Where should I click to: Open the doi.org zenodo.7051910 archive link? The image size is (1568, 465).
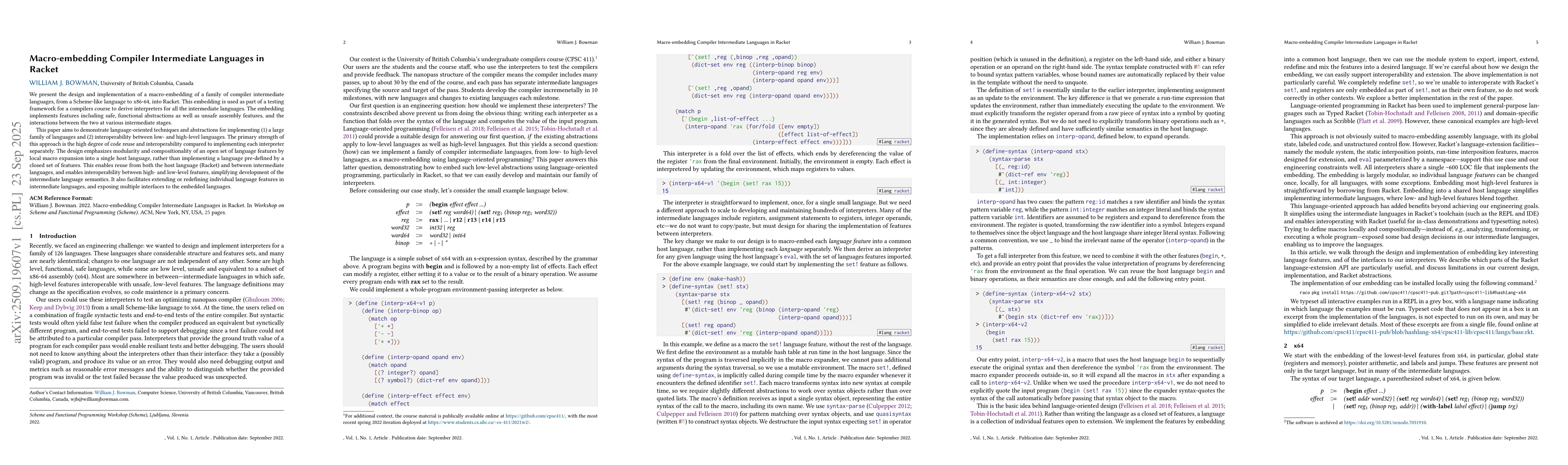tap(1385, 422)
